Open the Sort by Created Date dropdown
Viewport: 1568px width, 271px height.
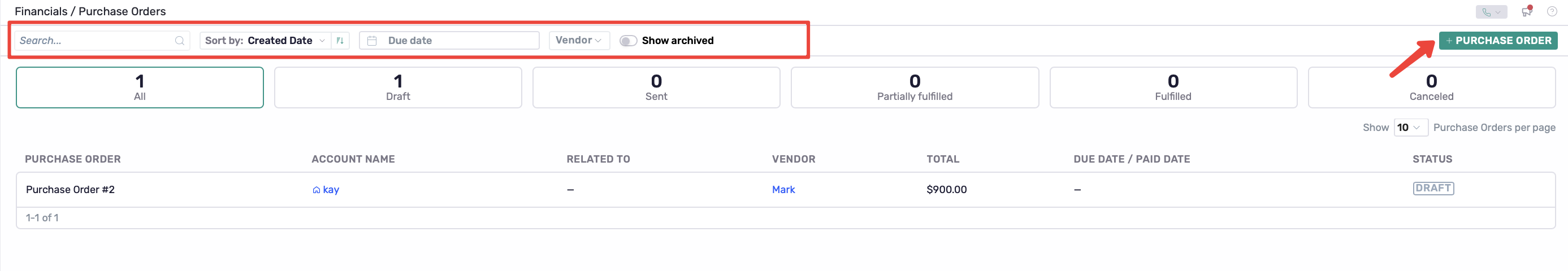coord(266,41)
